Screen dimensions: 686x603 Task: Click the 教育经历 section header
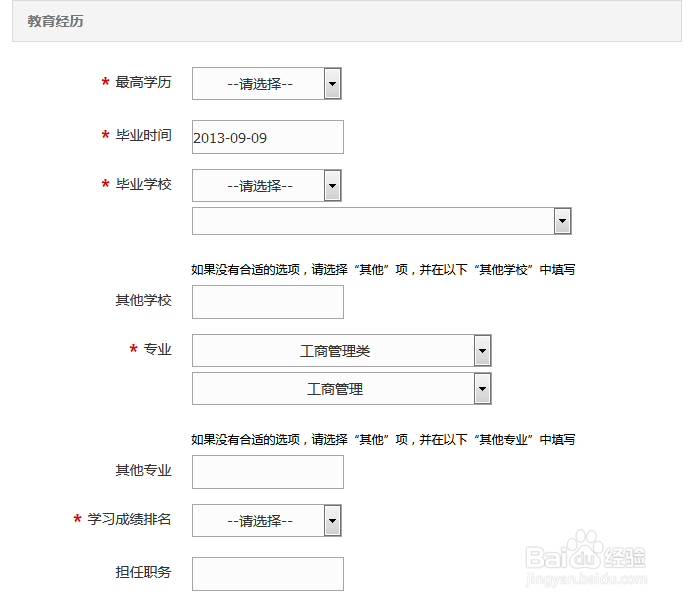(56, 21)
